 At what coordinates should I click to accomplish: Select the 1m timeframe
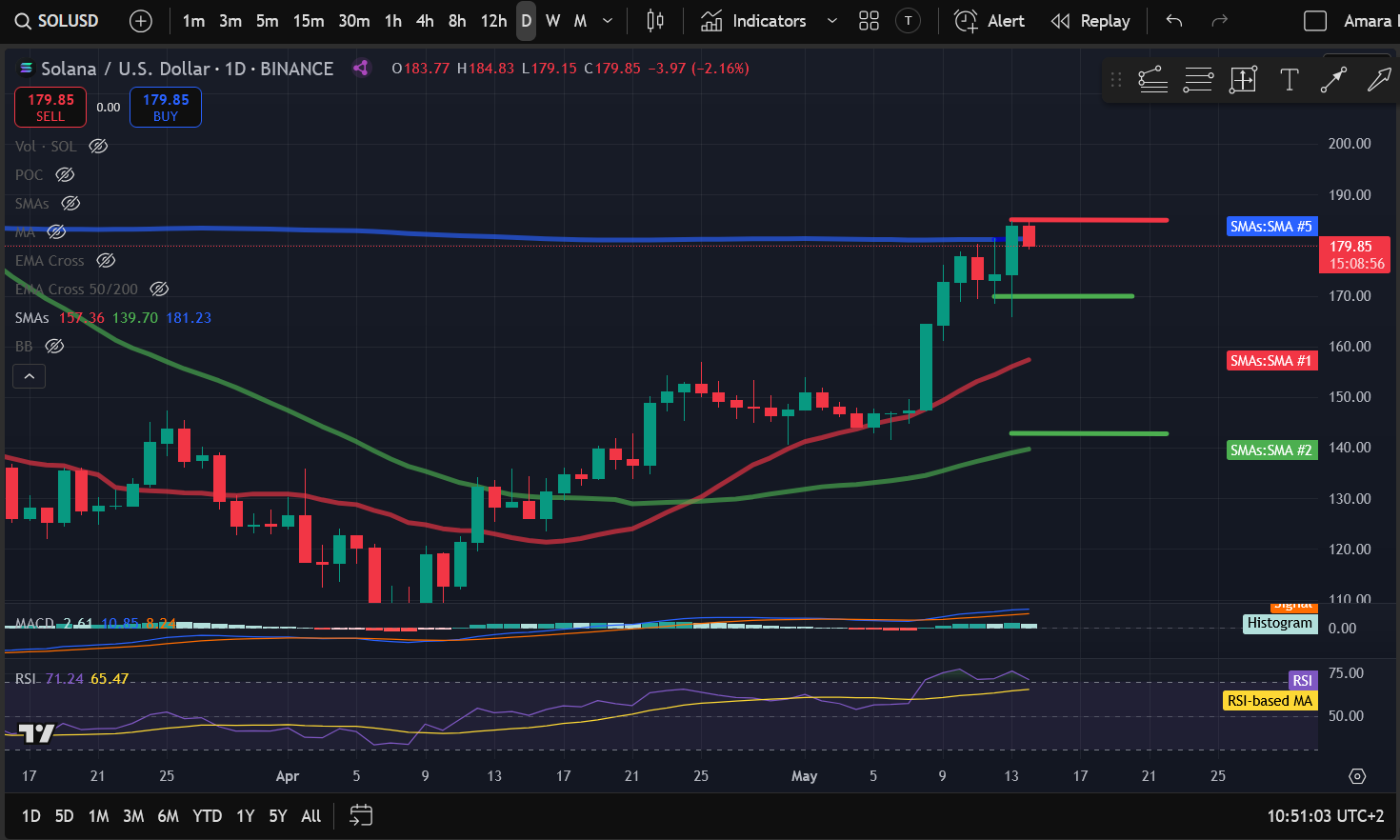(x=193, y=21)
